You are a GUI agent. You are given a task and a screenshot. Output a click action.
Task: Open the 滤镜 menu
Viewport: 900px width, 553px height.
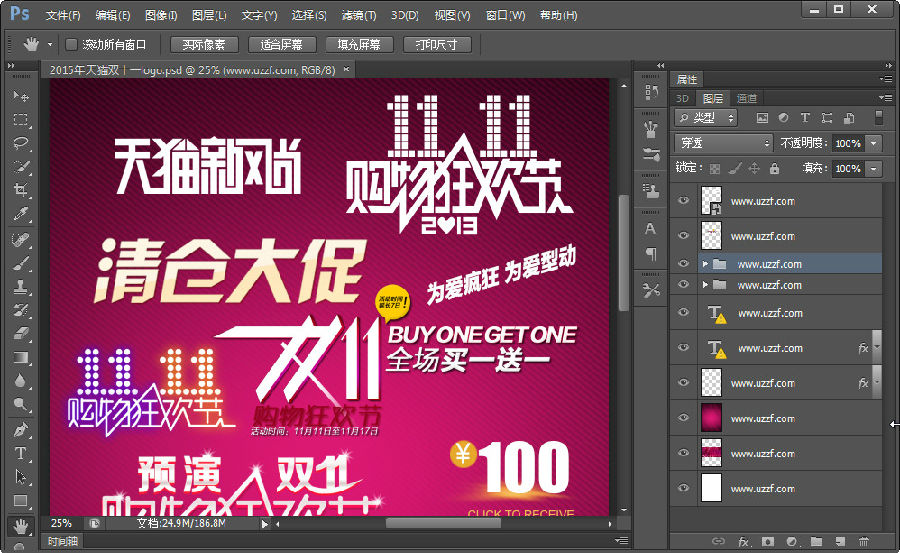pos(359,16)
